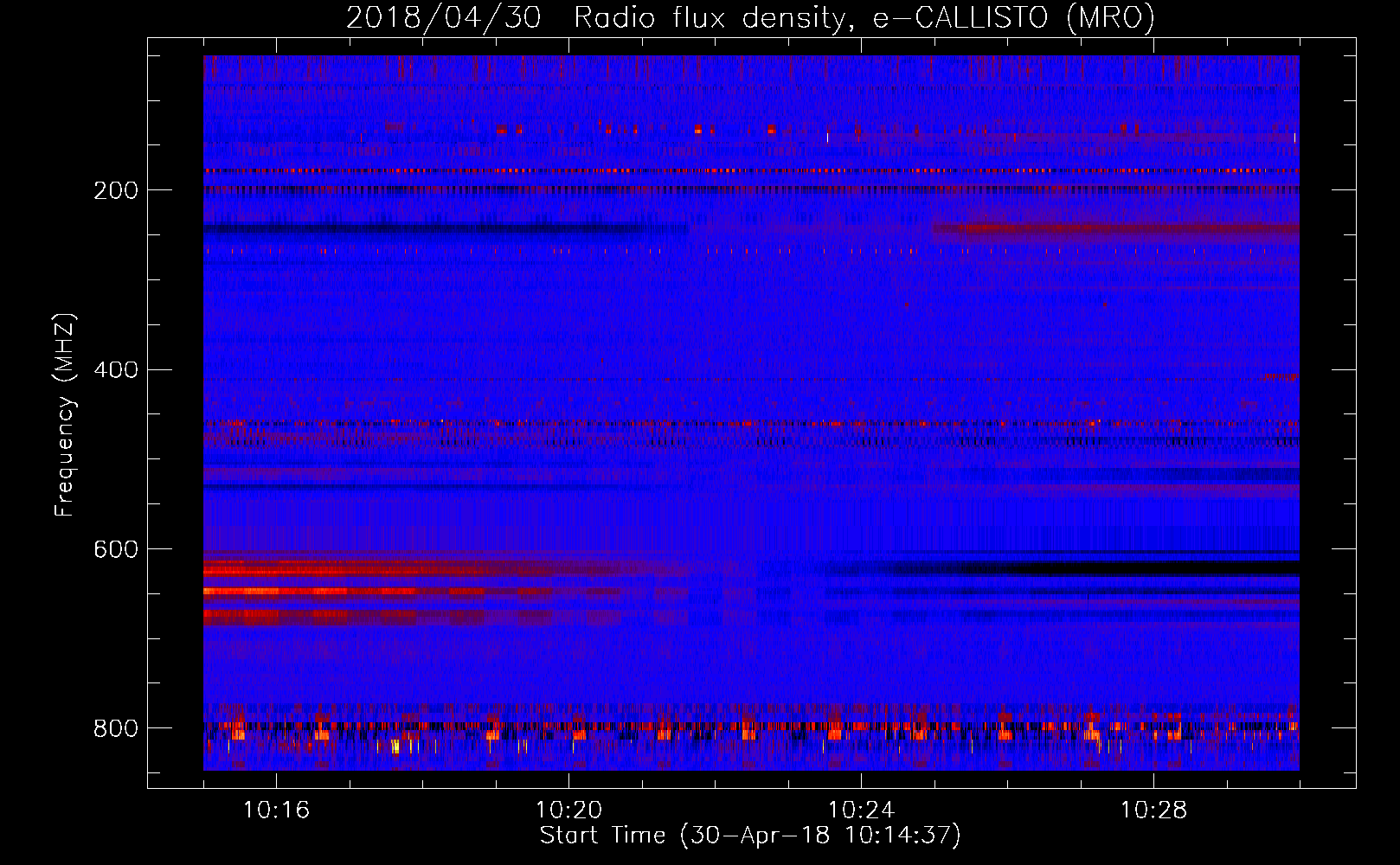Click the 400 frequency tick label
The width and height of the screenshot is (1400, 865).
(x=116, y=370)
